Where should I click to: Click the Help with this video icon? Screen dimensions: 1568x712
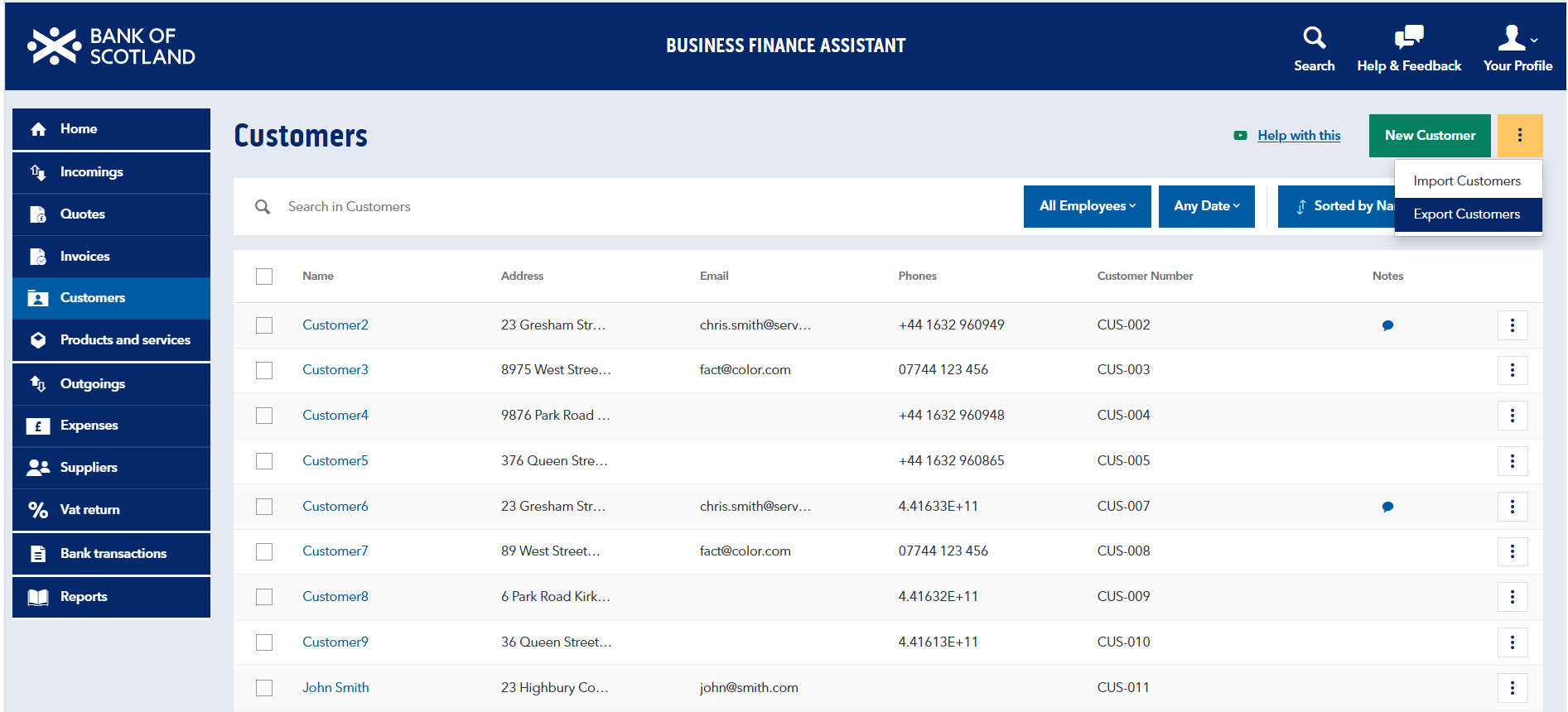pos(1240,136)
